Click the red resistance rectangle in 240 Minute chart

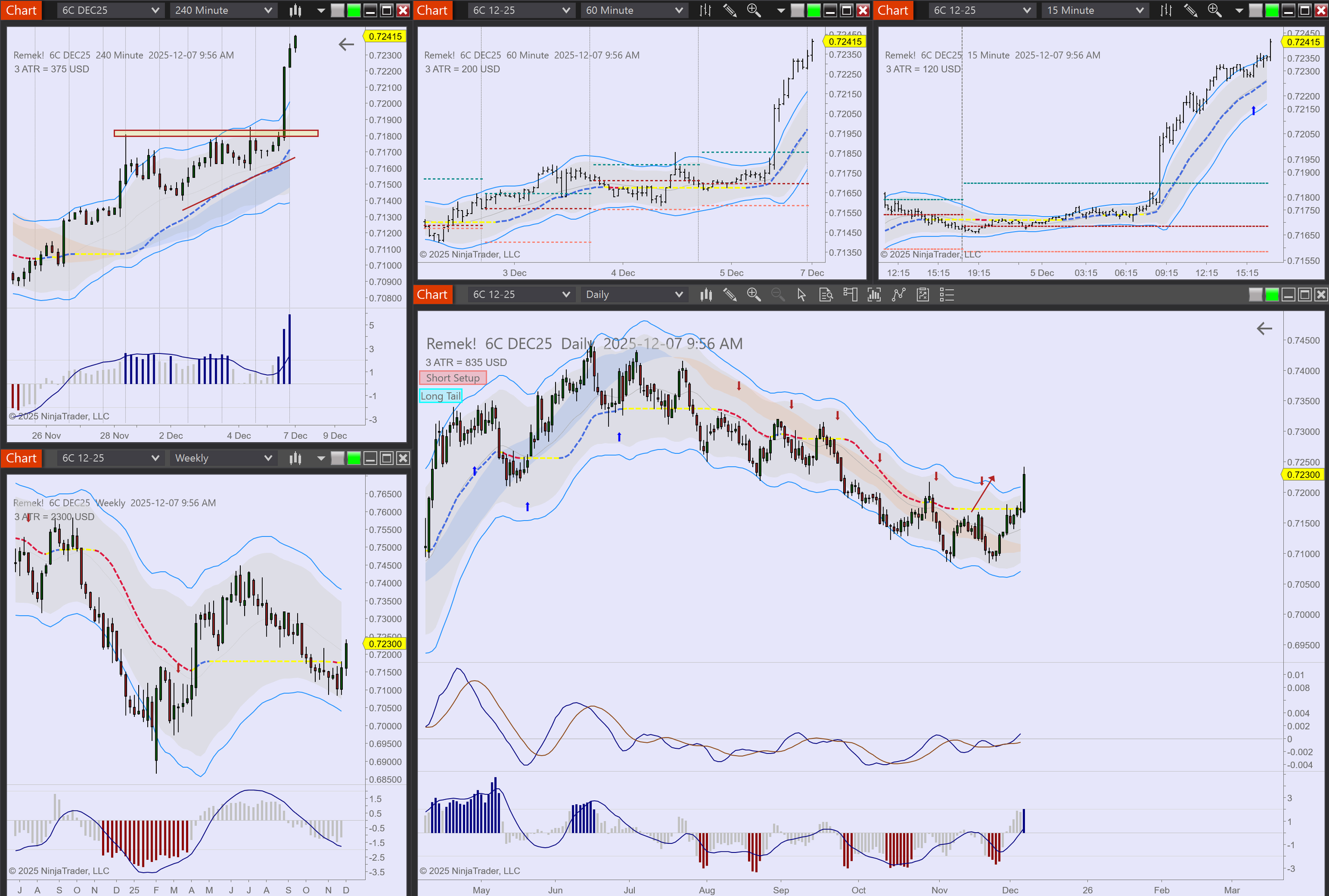[x=216, y=133]
